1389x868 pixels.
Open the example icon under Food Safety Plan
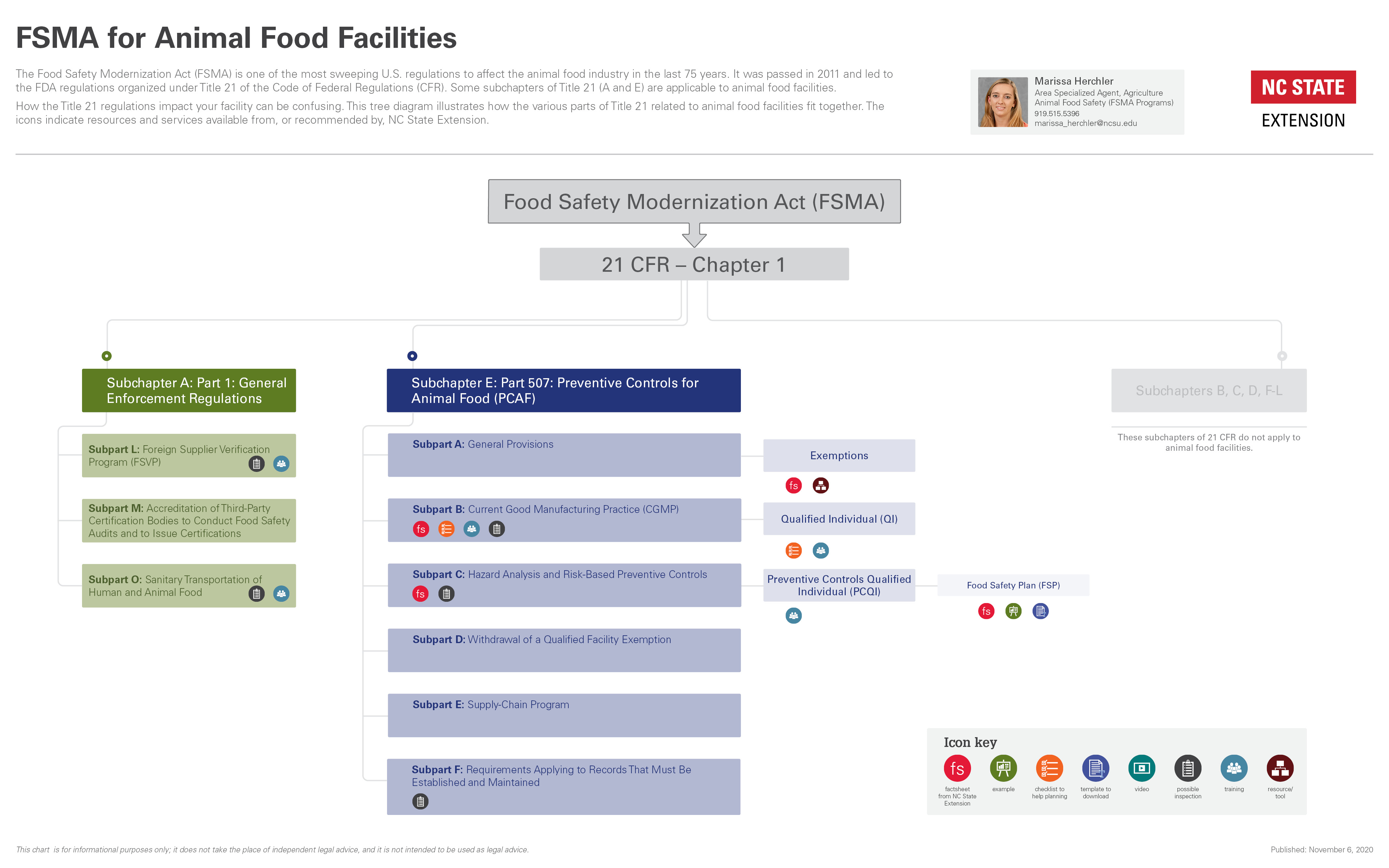pos(1013,612)
